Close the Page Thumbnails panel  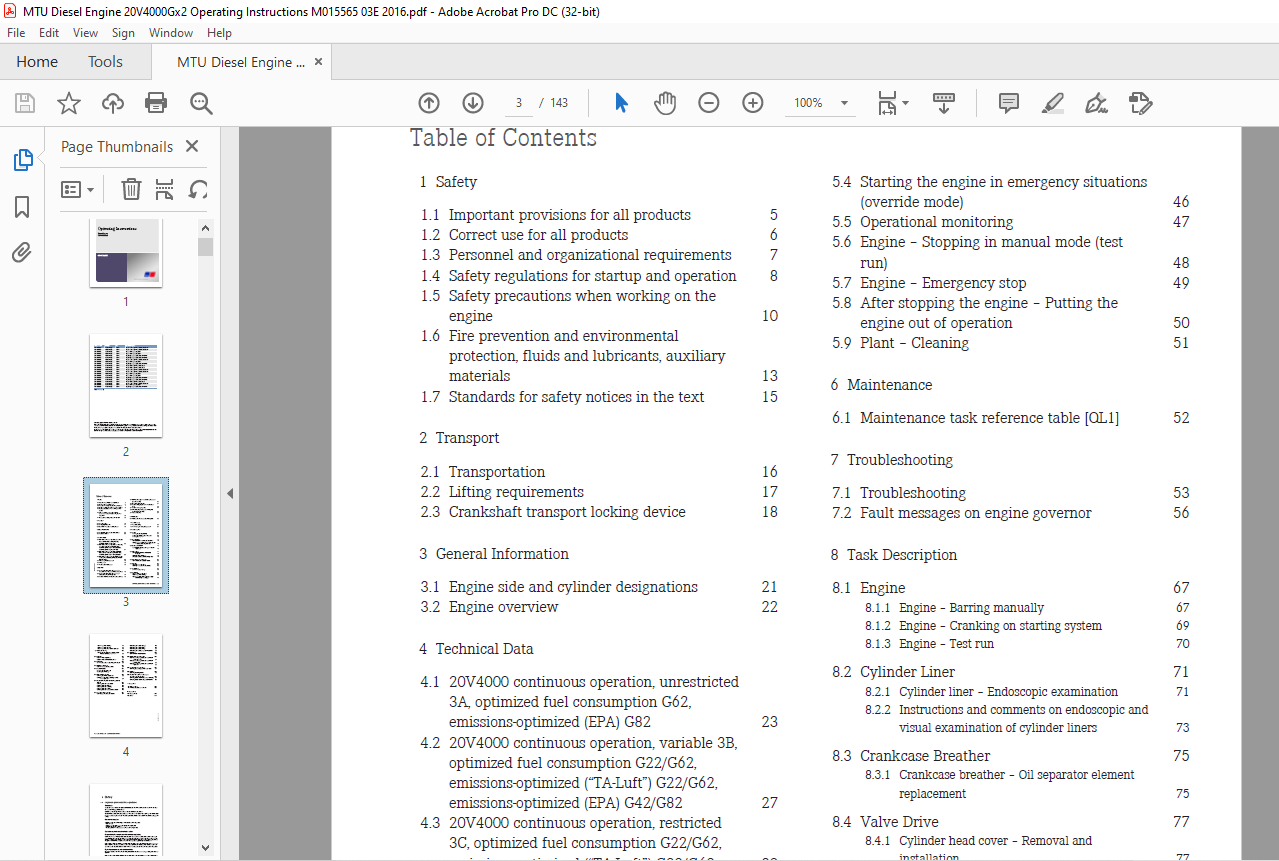click(x=192, y=146)
